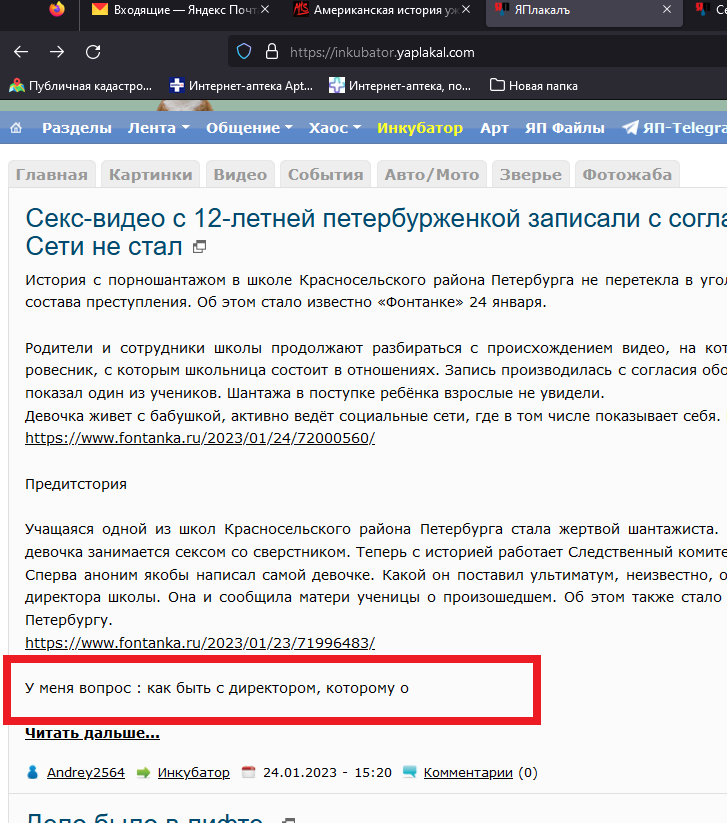Open the Firefox icon at tab bar start
Screen dimensions: 727x823
point(57,9)
